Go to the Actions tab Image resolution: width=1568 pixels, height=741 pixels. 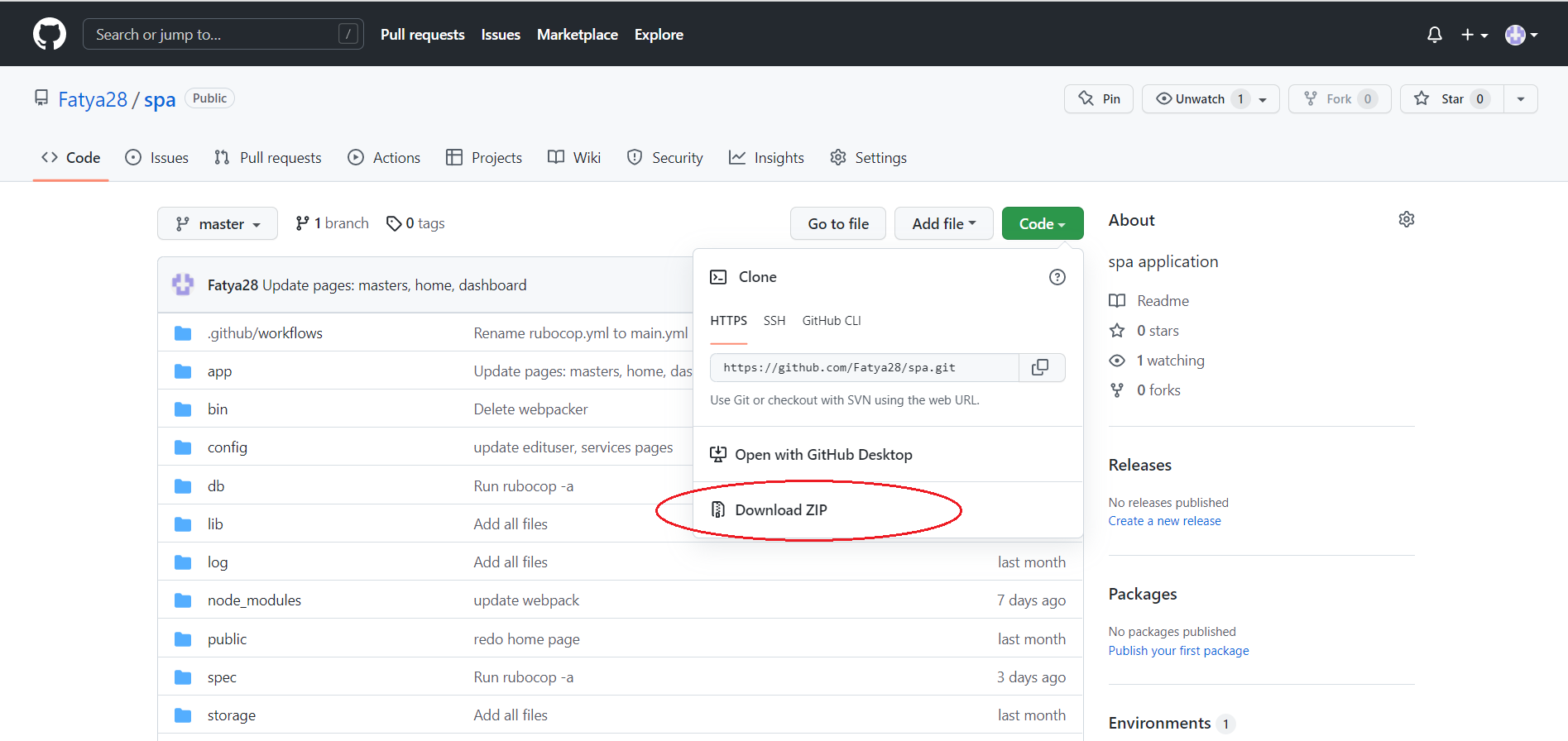point(384,157)
